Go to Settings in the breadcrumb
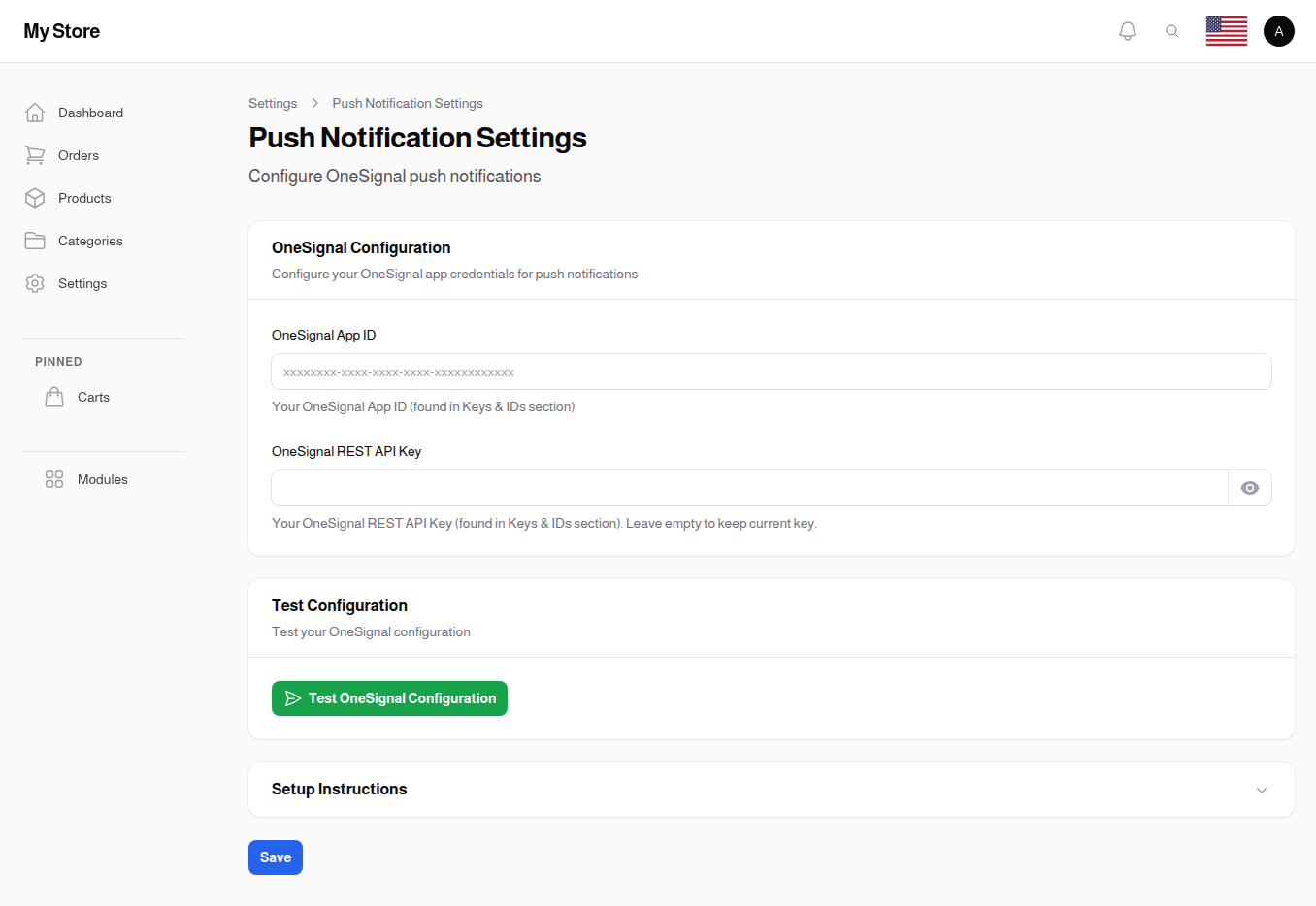This screenshot has height=906, width=1316. [x=273, y=103]
